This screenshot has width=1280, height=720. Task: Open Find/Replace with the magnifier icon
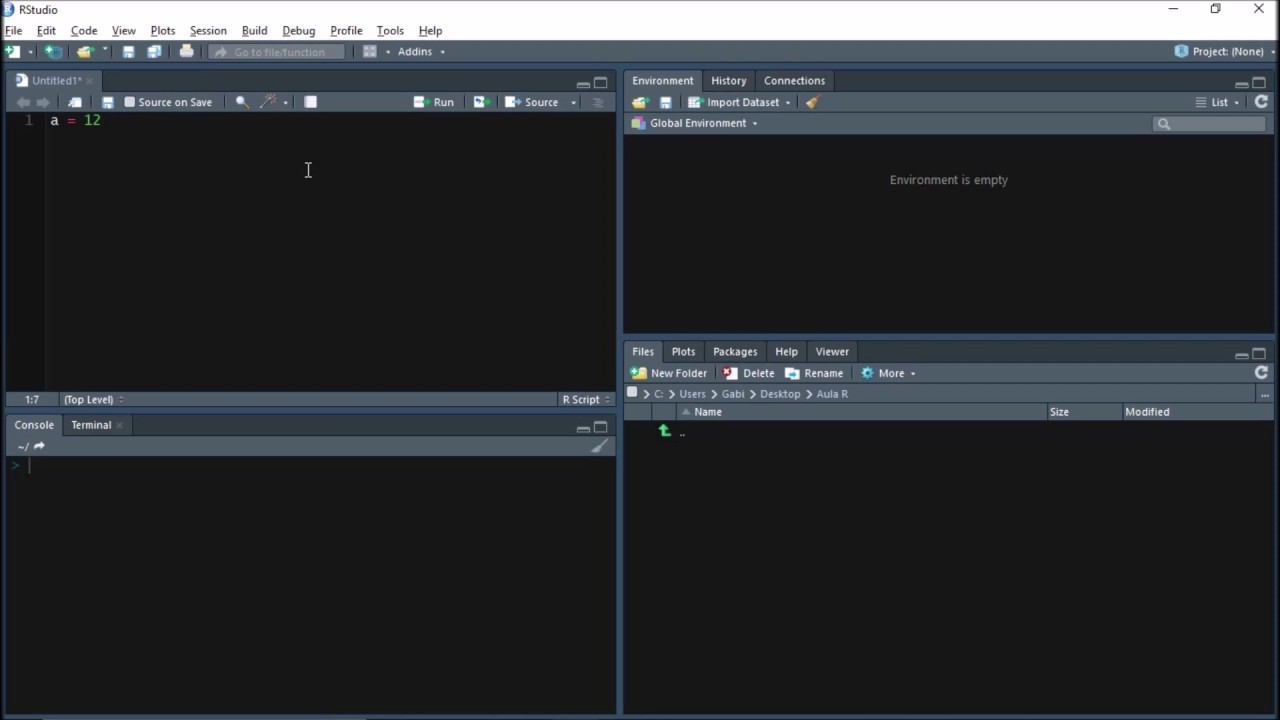click(x=242, y=102)
